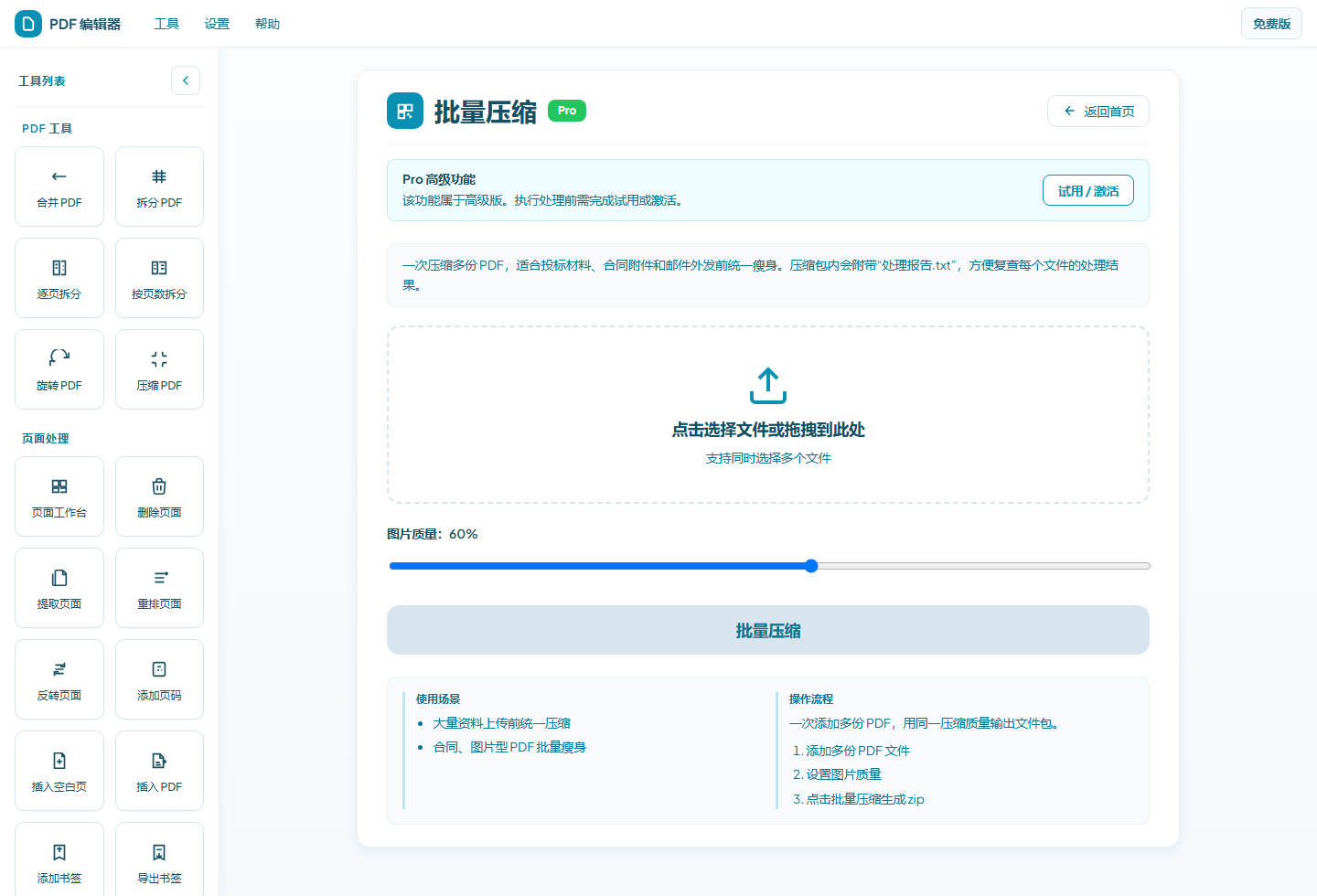Open the Split PDF tool (拆分 PDF)

click(x=159, y=187)
